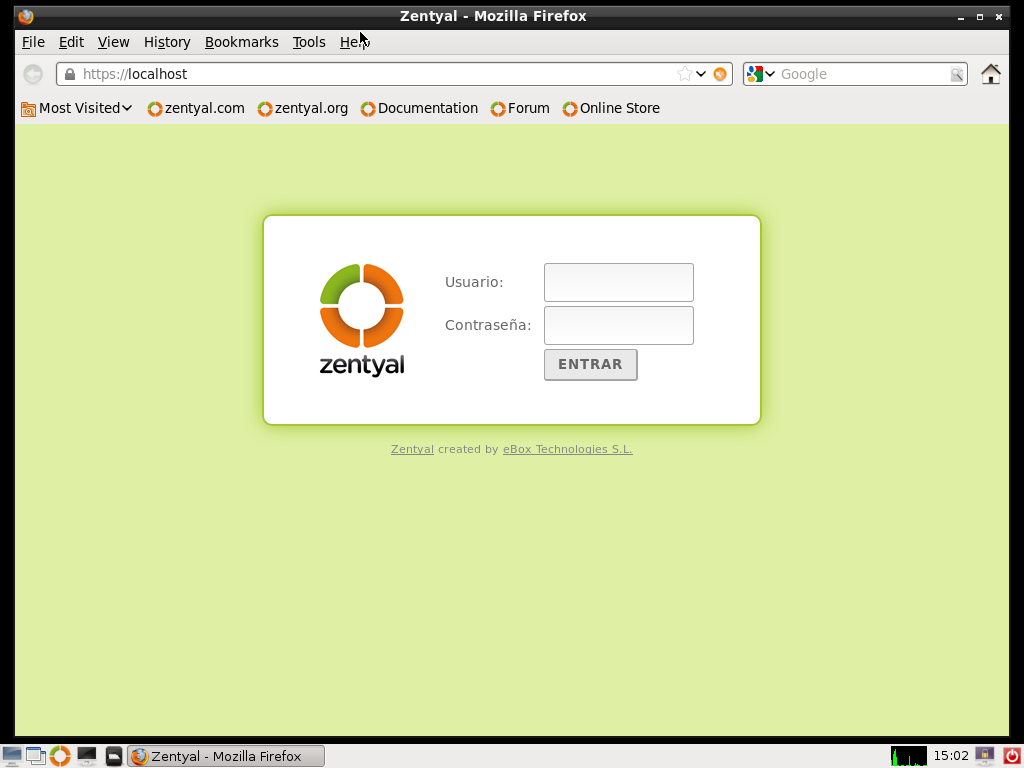
Task: Open the zentyal.org bookmark
Action: tap(302, 108)
